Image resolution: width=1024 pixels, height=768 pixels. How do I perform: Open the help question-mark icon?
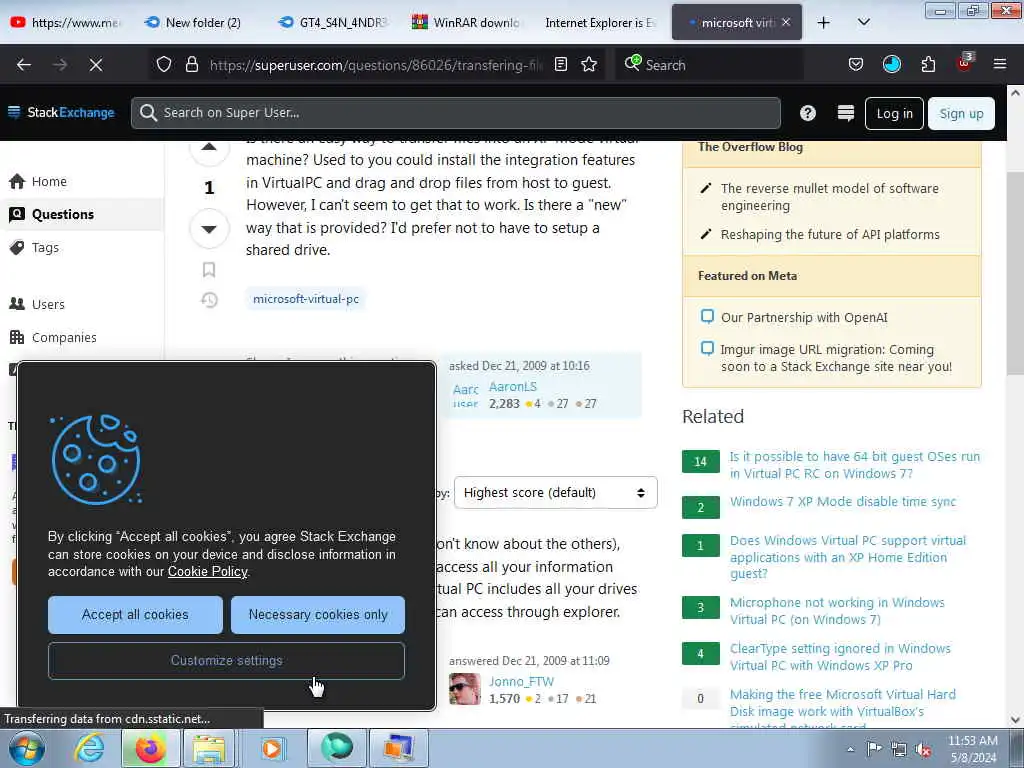(808, 113)
